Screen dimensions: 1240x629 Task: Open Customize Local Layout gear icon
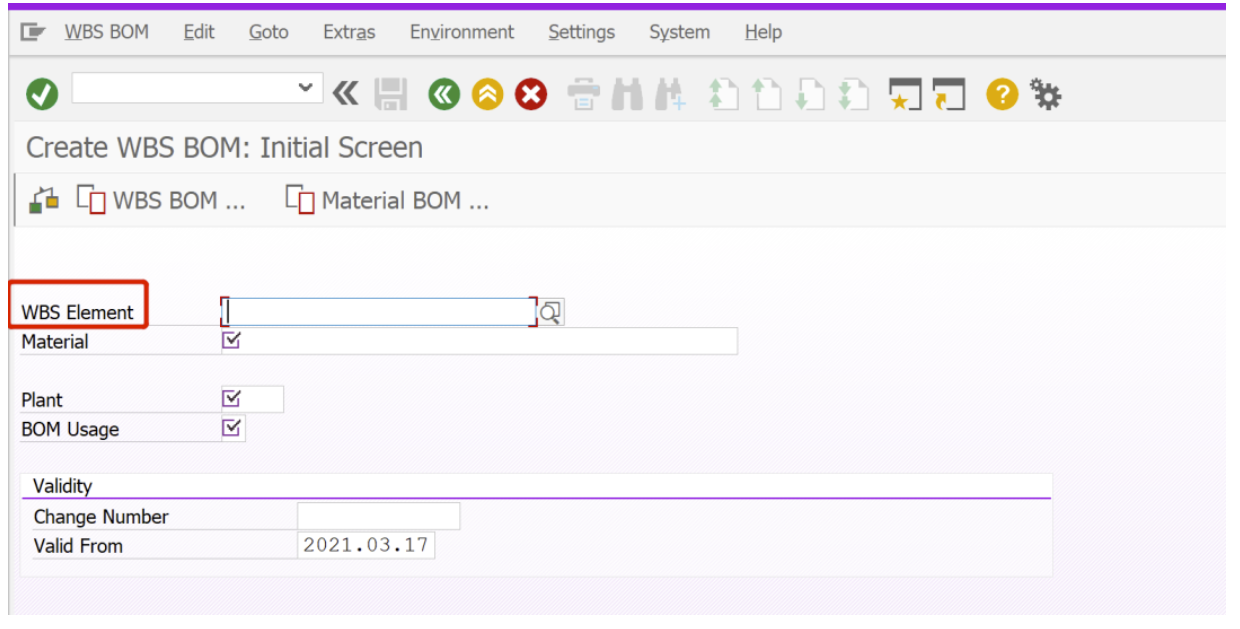point(1045,93)
